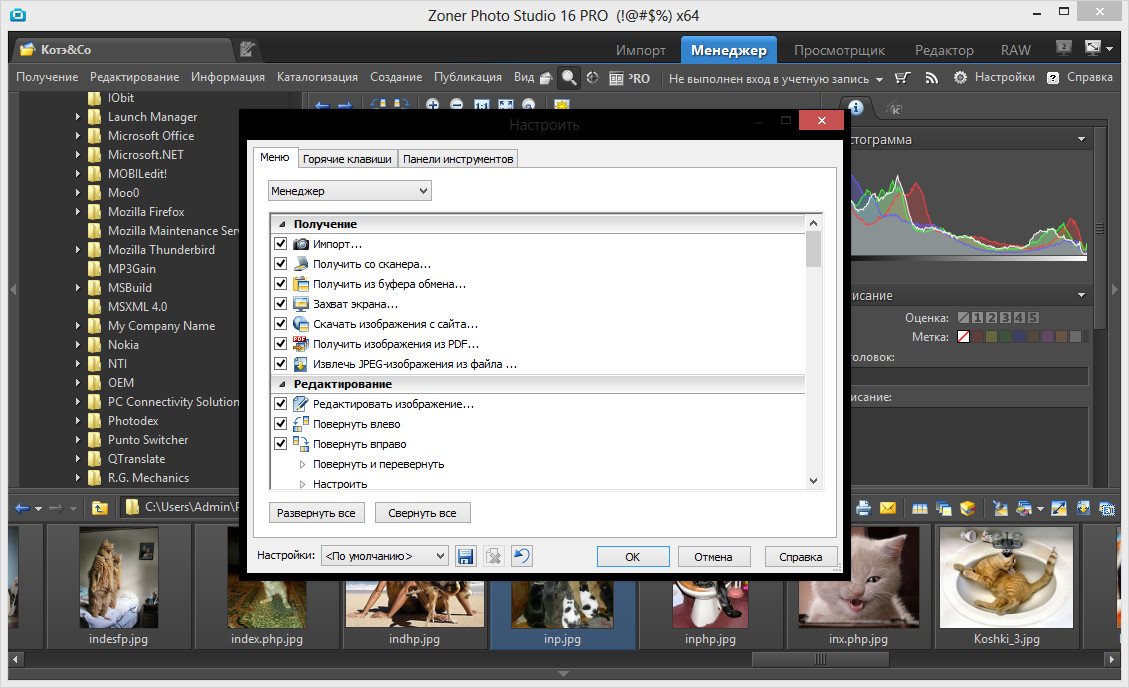Toggle Редактировать изображение… checkbox

click(x=281, y=404)
